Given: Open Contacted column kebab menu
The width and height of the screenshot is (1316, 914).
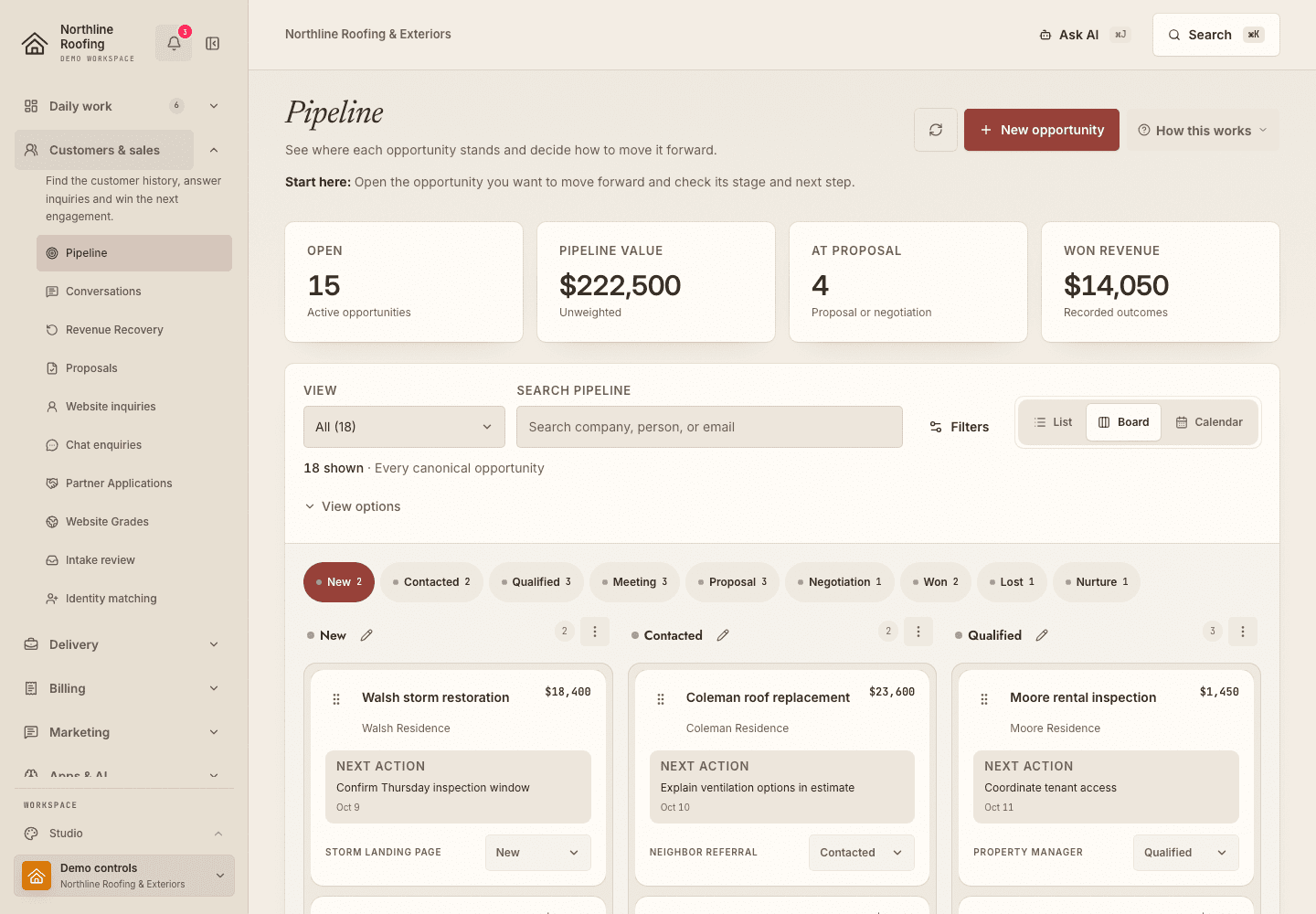Looking at the screenshot, I should point(918,632).
